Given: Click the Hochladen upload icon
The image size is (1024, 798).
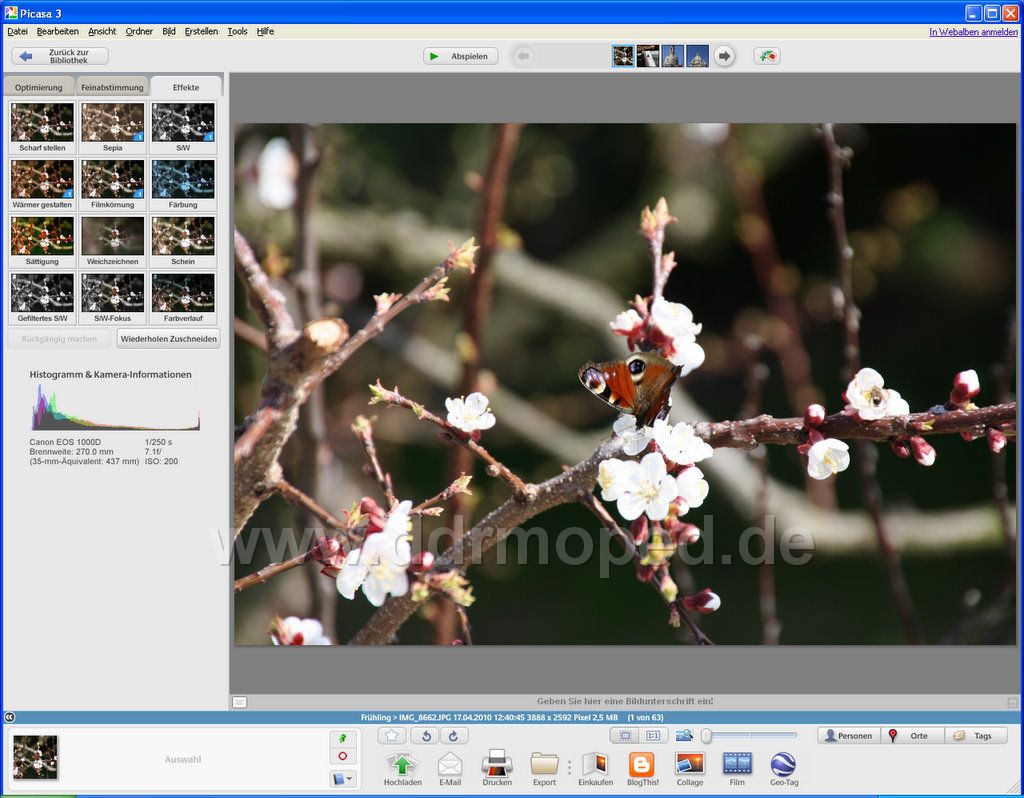Looking at the screenshot, I should point(402,765).
